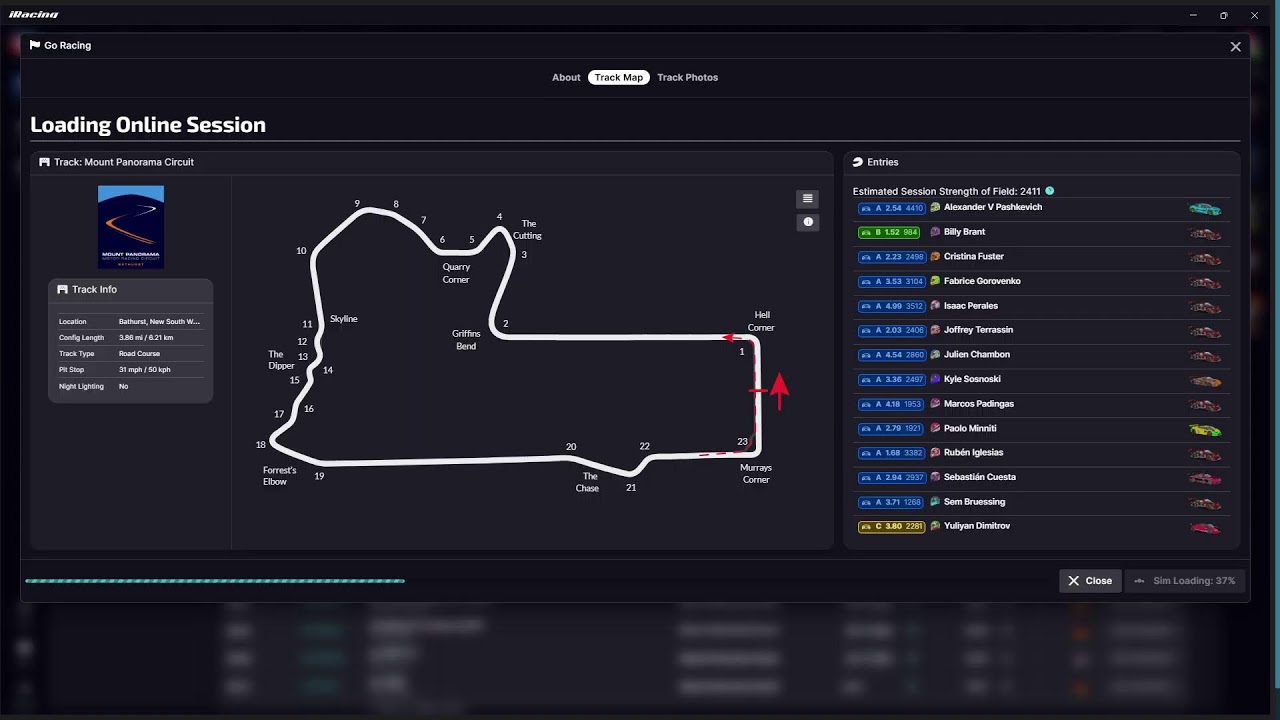Close the Go Racing dialog
Image resolution: width=1280 pixels, height=720 pixels.
(x=1236, y=46)
